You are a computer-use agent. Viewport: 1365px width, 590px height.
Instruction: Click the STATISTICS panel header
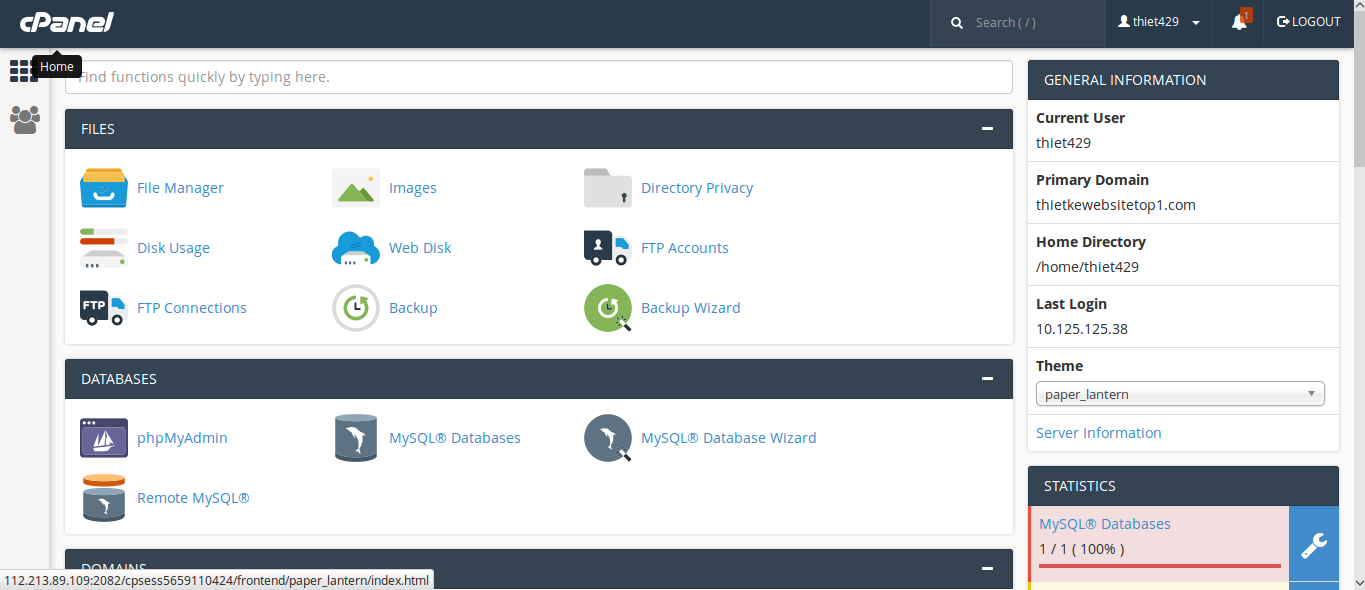1183,486
